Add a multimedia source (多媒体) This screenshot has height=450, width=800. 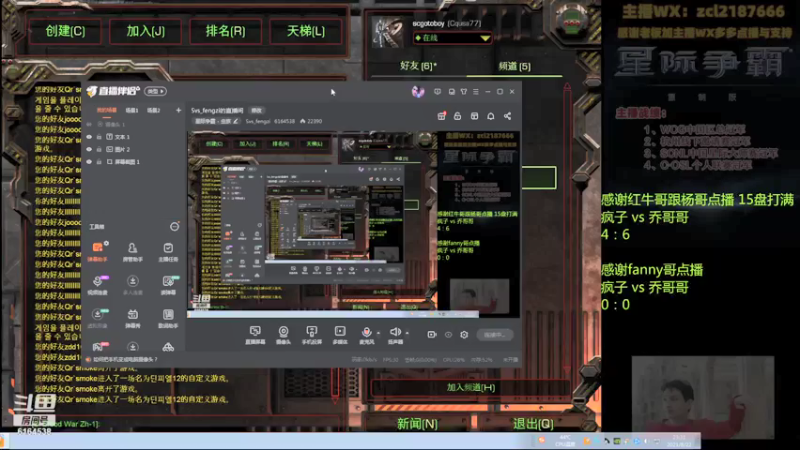coord(340,335)
